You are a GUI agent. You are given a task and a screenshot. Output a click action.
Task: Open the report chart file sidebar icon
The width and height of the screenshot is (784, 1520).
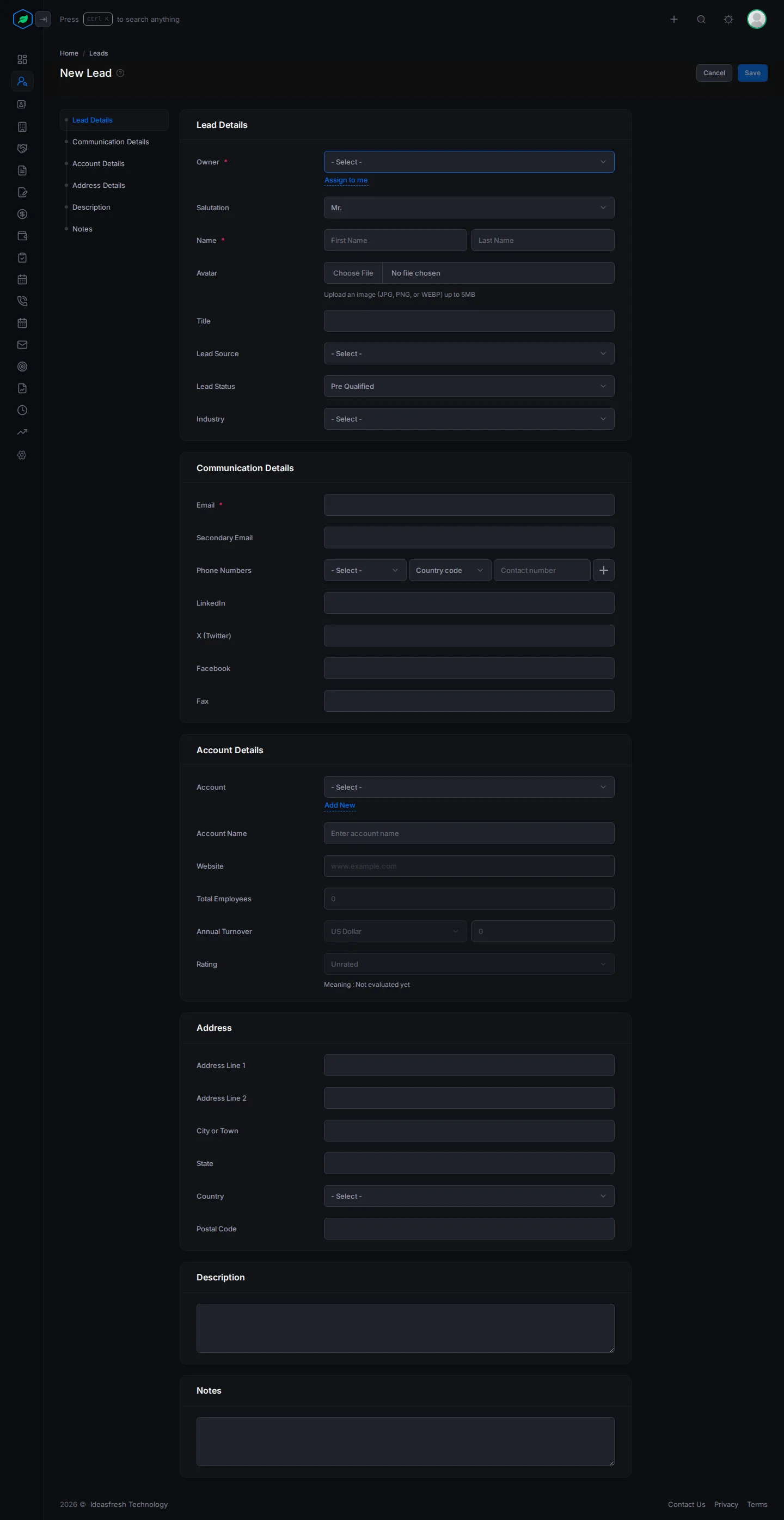(x=22, y=388)
